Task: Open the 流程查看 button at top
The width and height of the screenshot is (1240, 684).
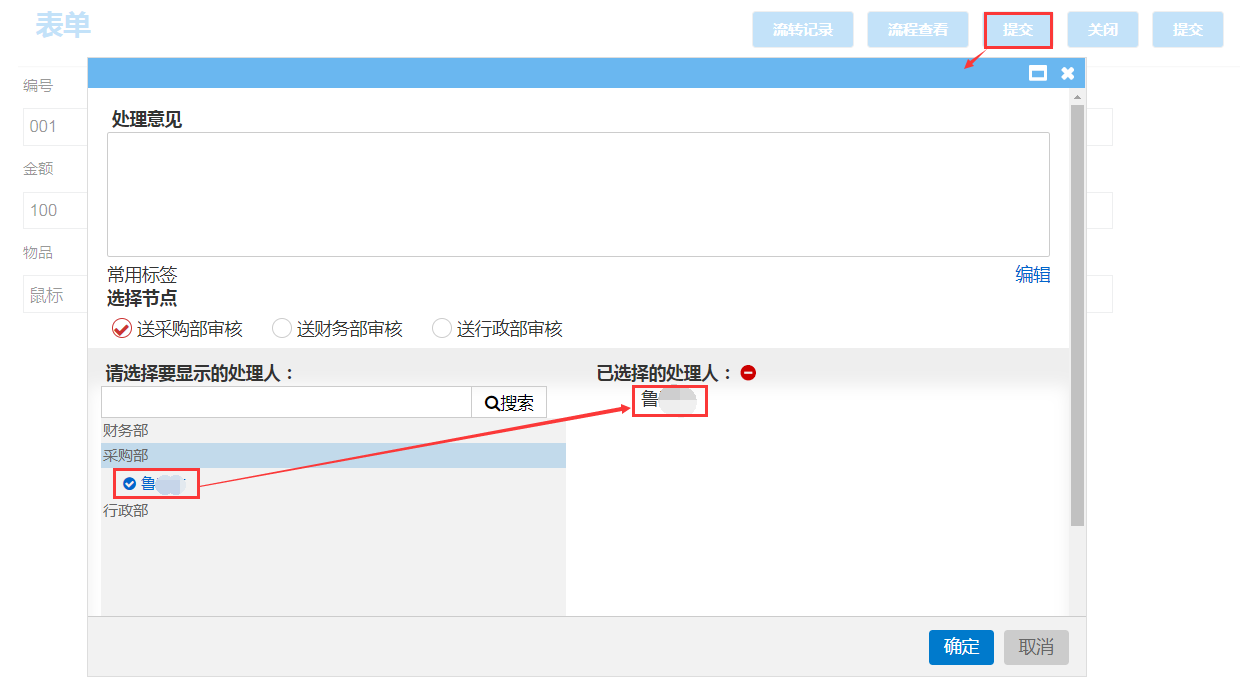Action: point(917,30)
